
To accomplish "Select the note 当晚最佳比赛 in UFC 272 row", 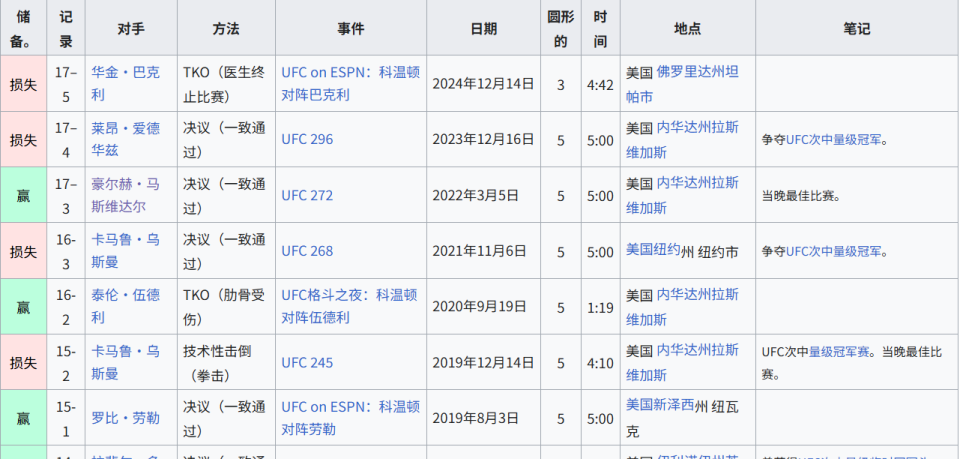I will [801, 196].
